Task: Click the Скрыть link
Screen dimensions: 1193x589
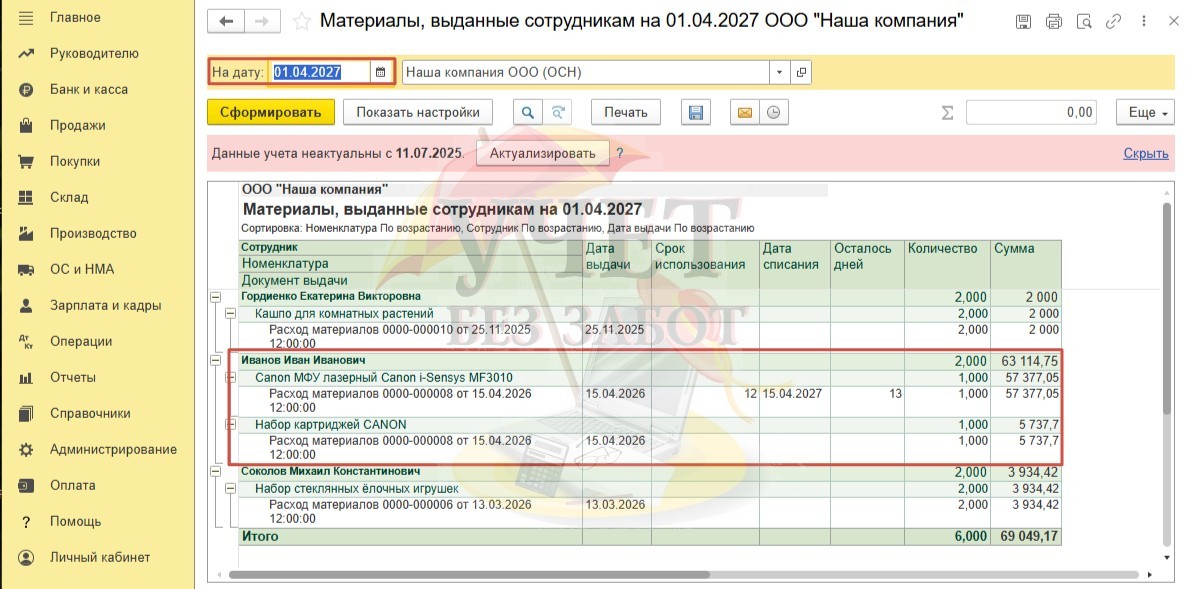Action: 1145,153
